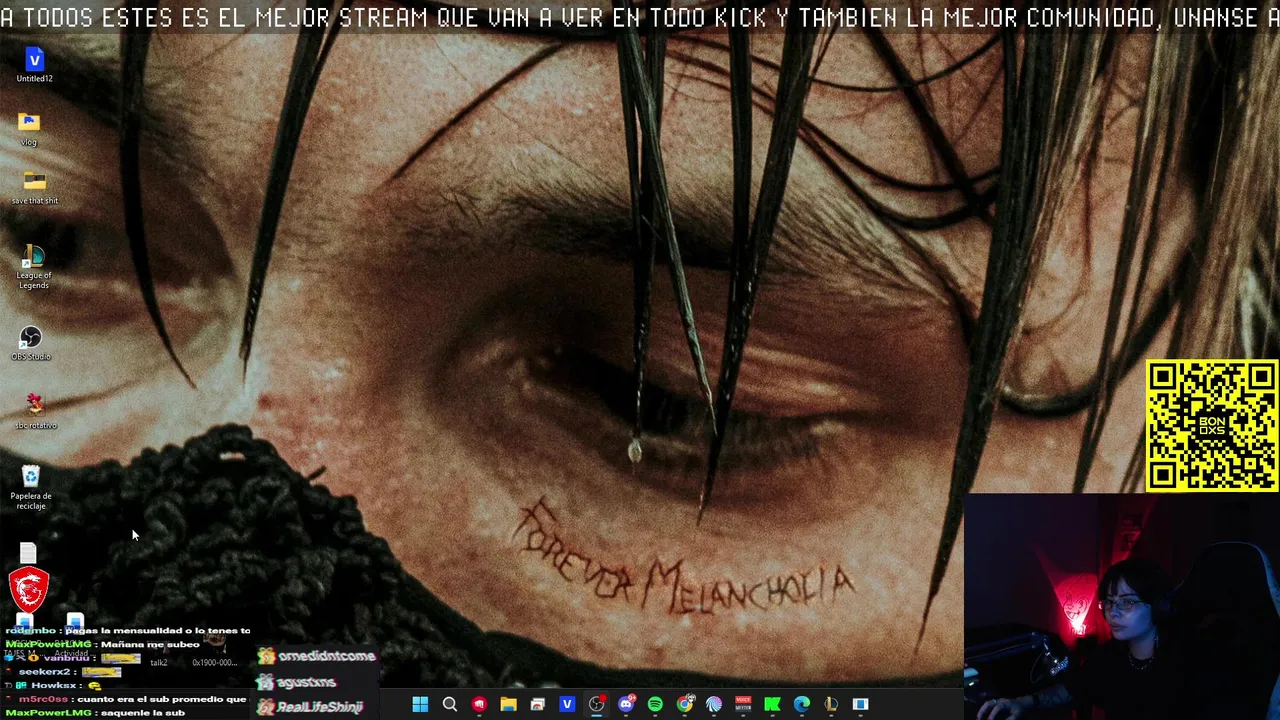
Task: Select the blank document file above MSI icon
Action: (28, 553)
